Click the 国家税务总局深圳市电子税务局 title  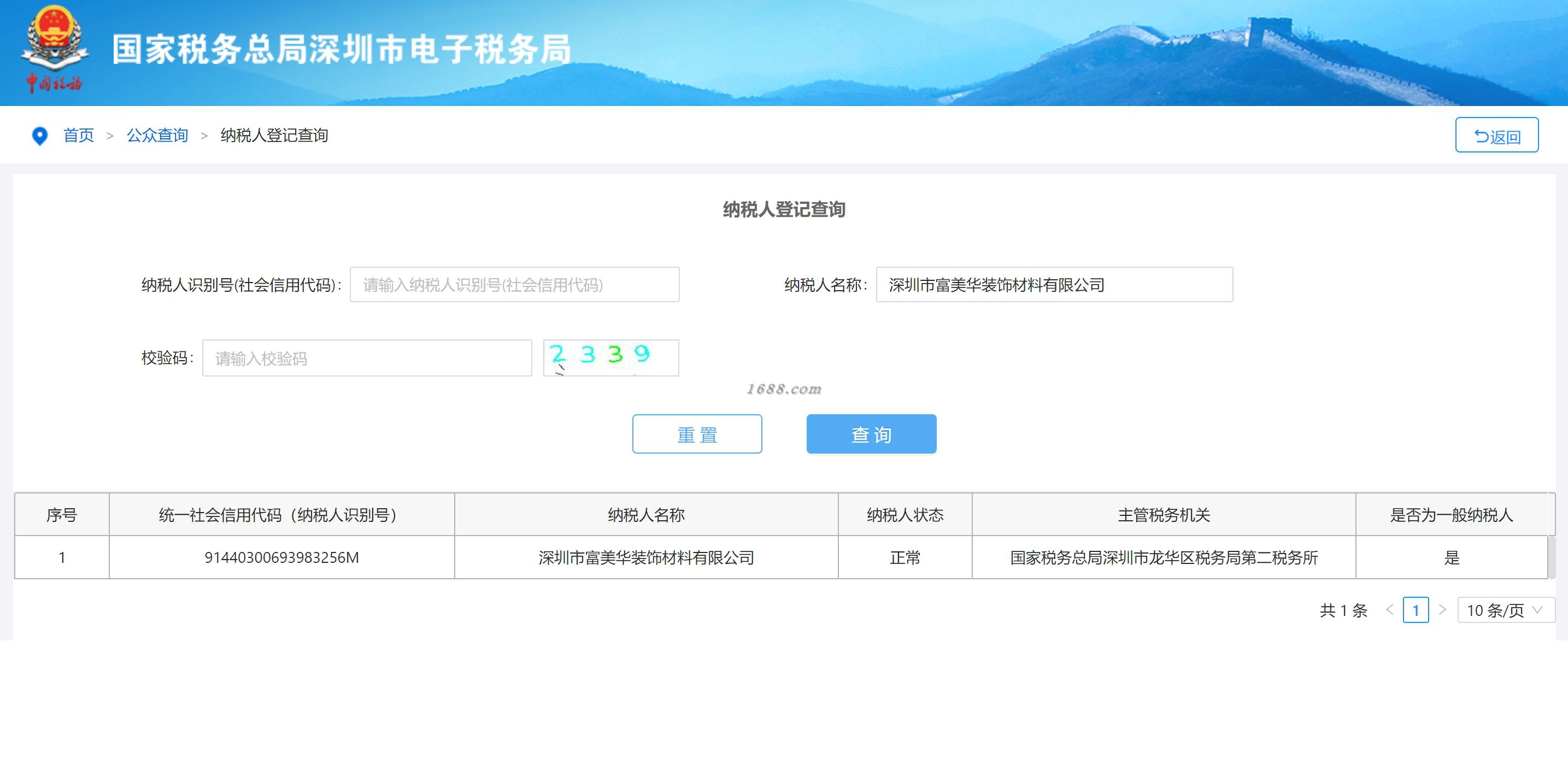(342, 49)
